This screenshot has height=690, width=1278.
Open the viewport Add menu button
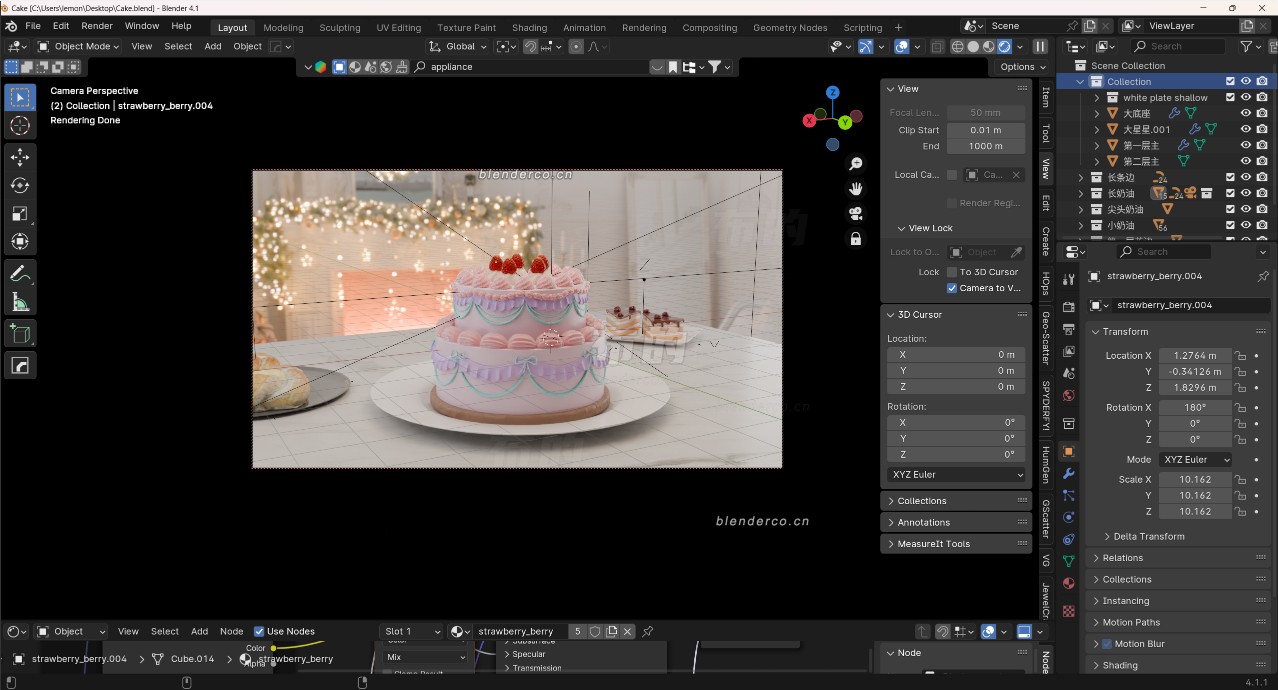[x=213, y=46]
